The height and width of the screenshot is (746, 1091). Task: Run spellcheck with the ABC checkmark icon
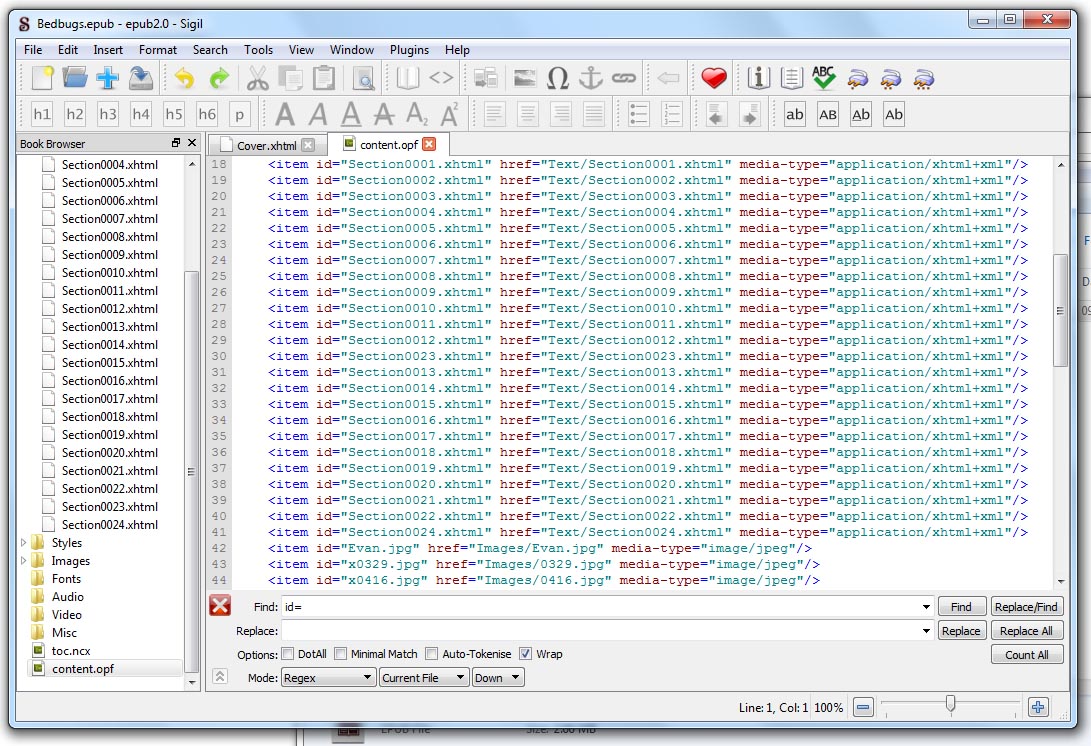pos(823,78)
